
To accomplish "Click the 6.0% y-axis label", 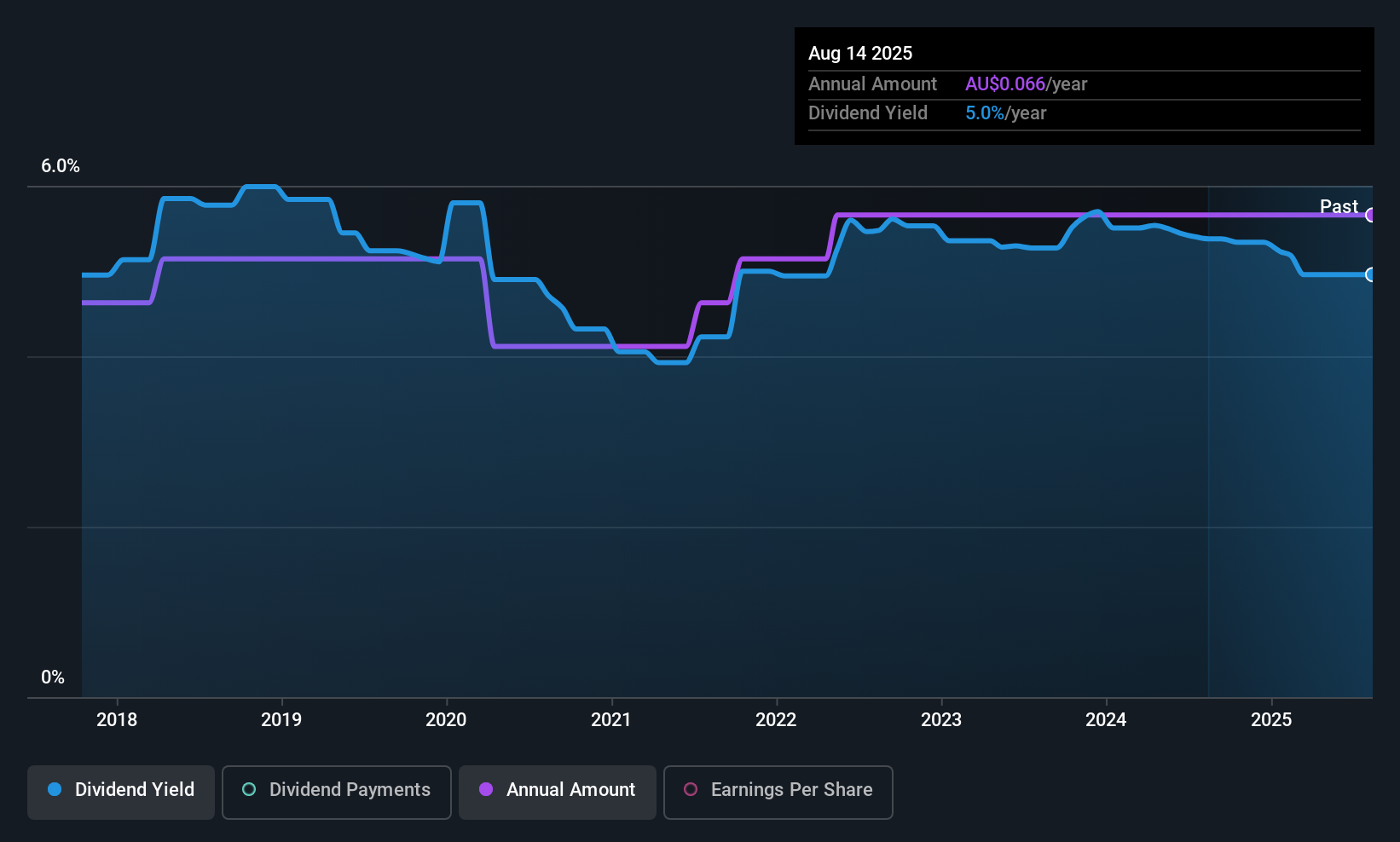I will pos(61,166).
